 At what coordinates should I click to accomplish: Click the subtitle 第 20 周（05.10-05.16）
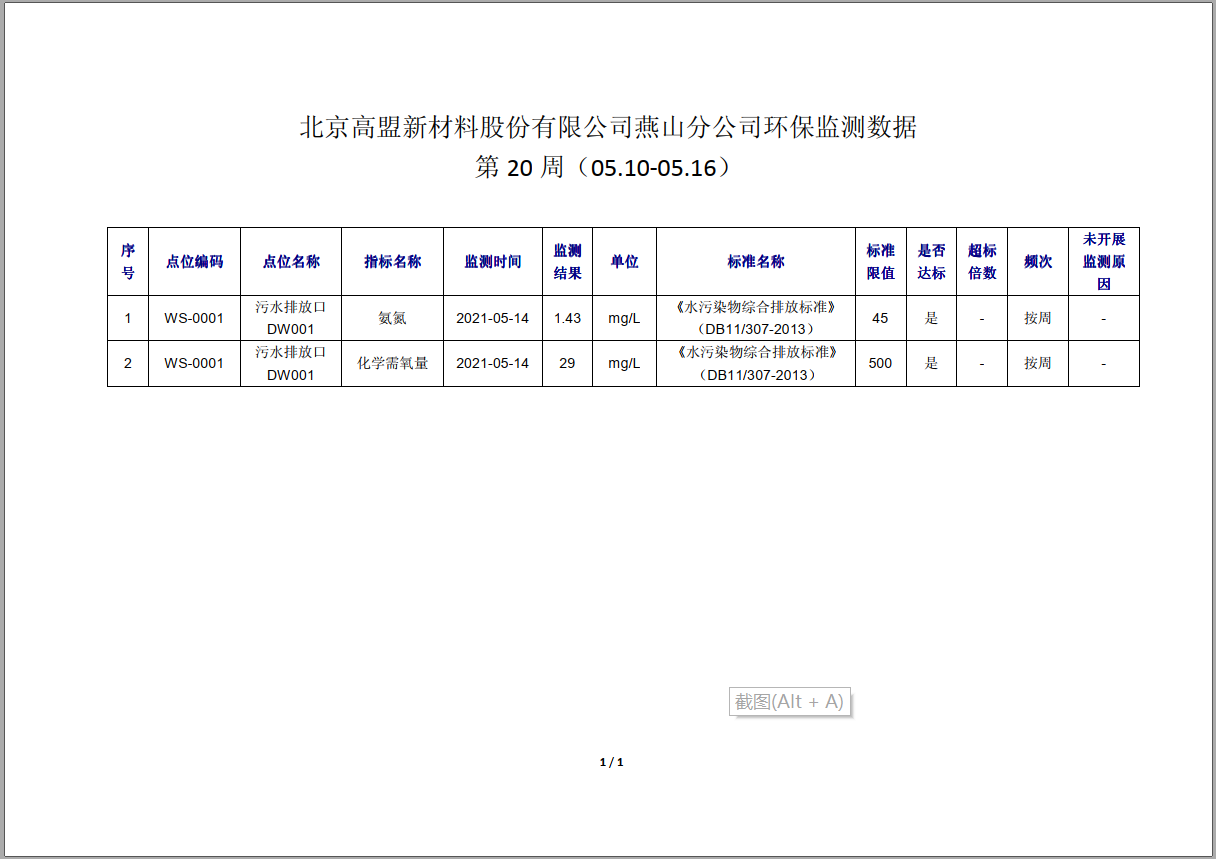(608, 167)
